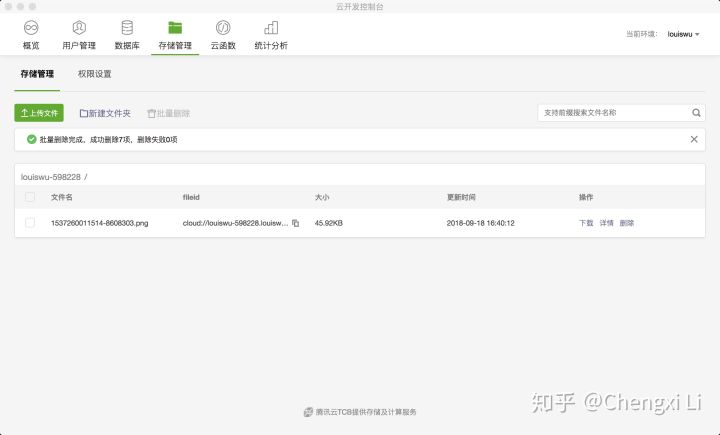
Task: Copy the fileid with the copy icon
Action: coord(296,223)
